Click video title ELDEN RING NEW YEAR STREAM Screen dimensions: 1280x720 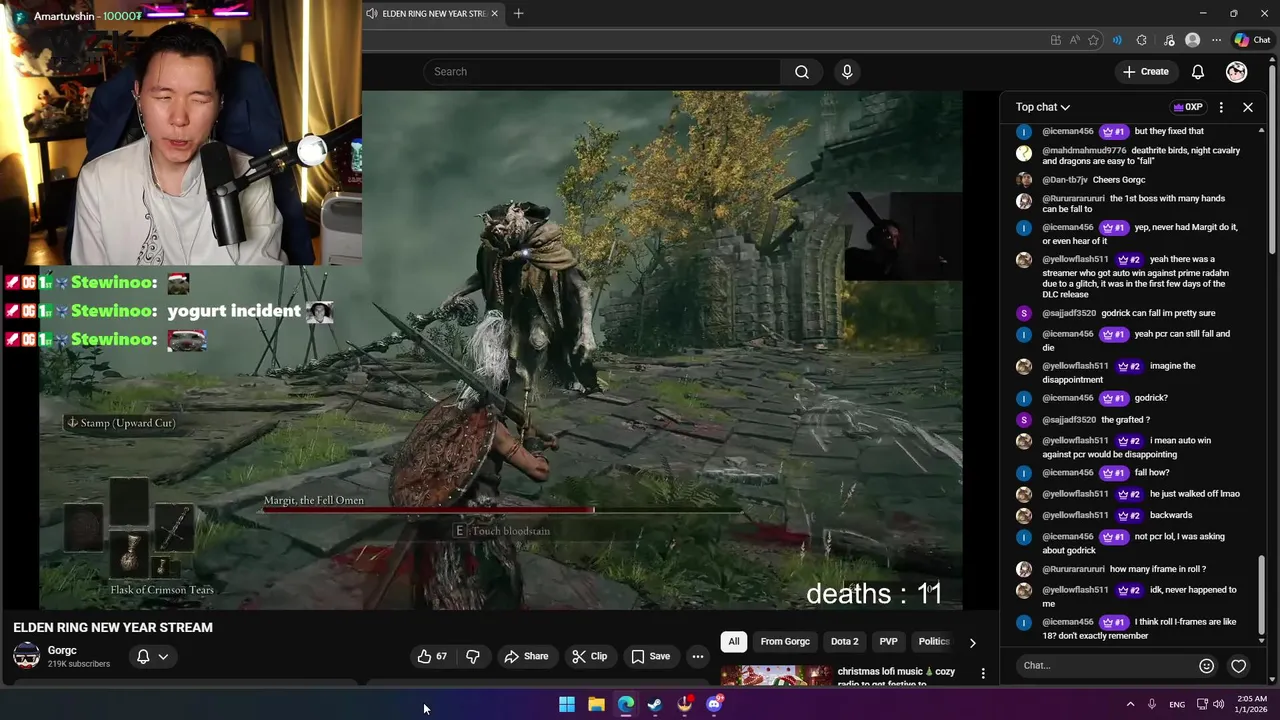point(113,627)
